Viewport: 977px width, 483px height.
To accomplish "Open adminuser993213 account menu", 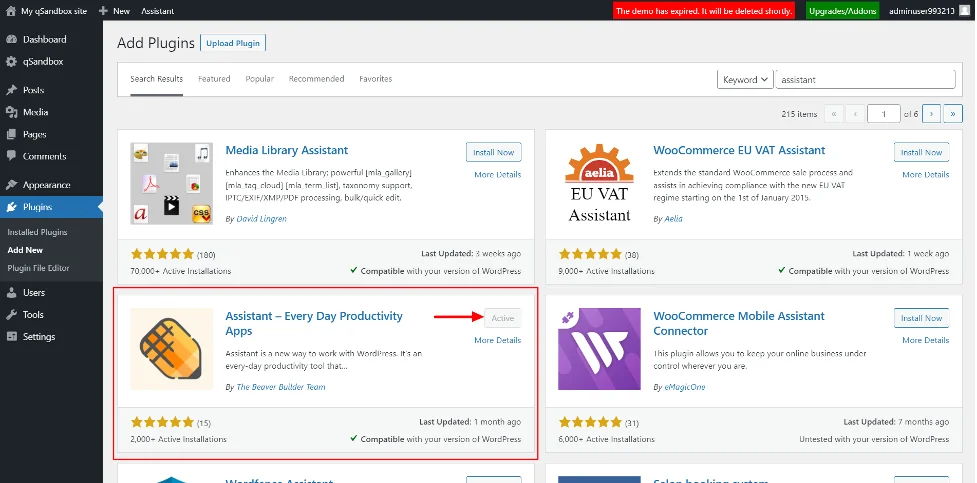I will click(x=930, y=11).
